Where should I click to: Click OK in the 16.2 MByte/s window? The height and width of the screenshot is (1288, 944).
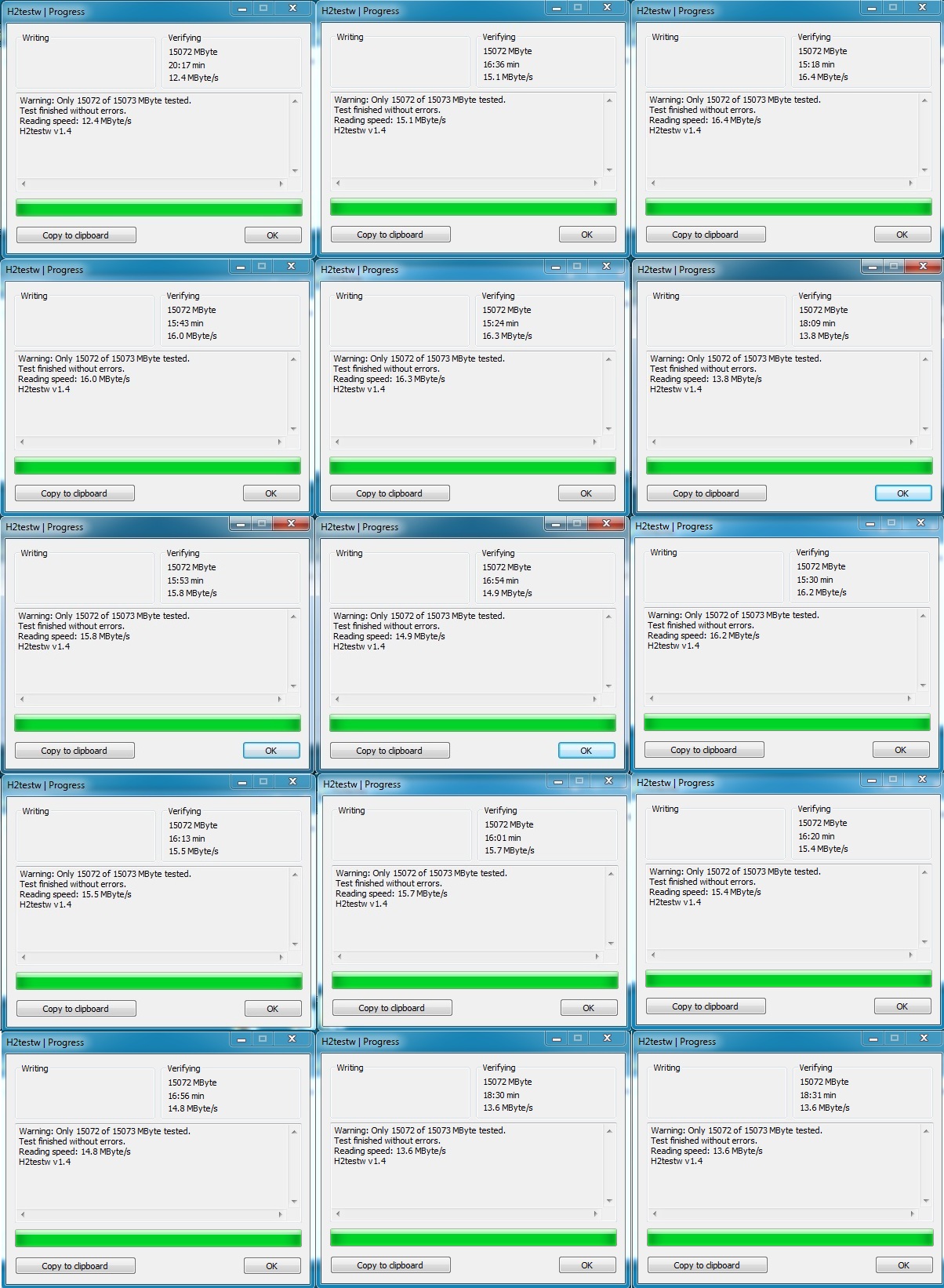[901, 750]
